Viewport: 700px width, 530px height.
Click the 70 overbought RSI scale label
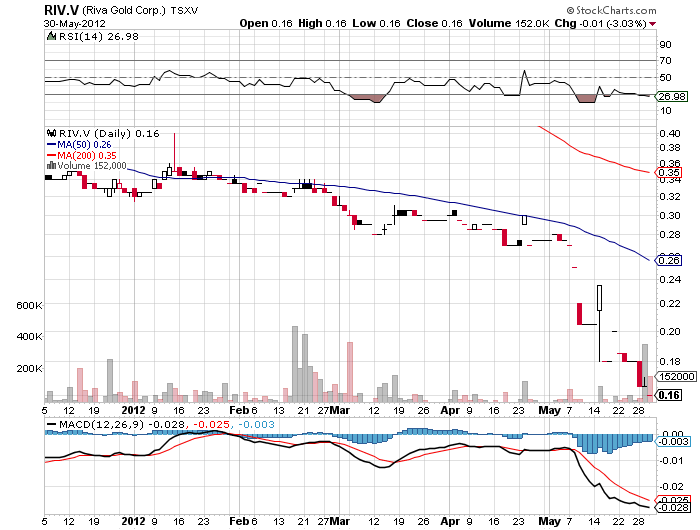(665, 60)
